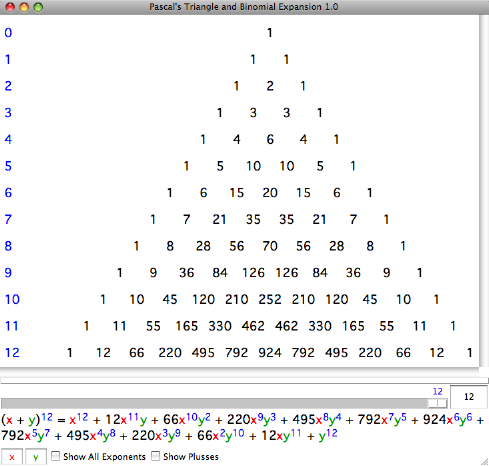Click the green y variable input field
This screenshot has height=466, width=489.
[36, 457]
